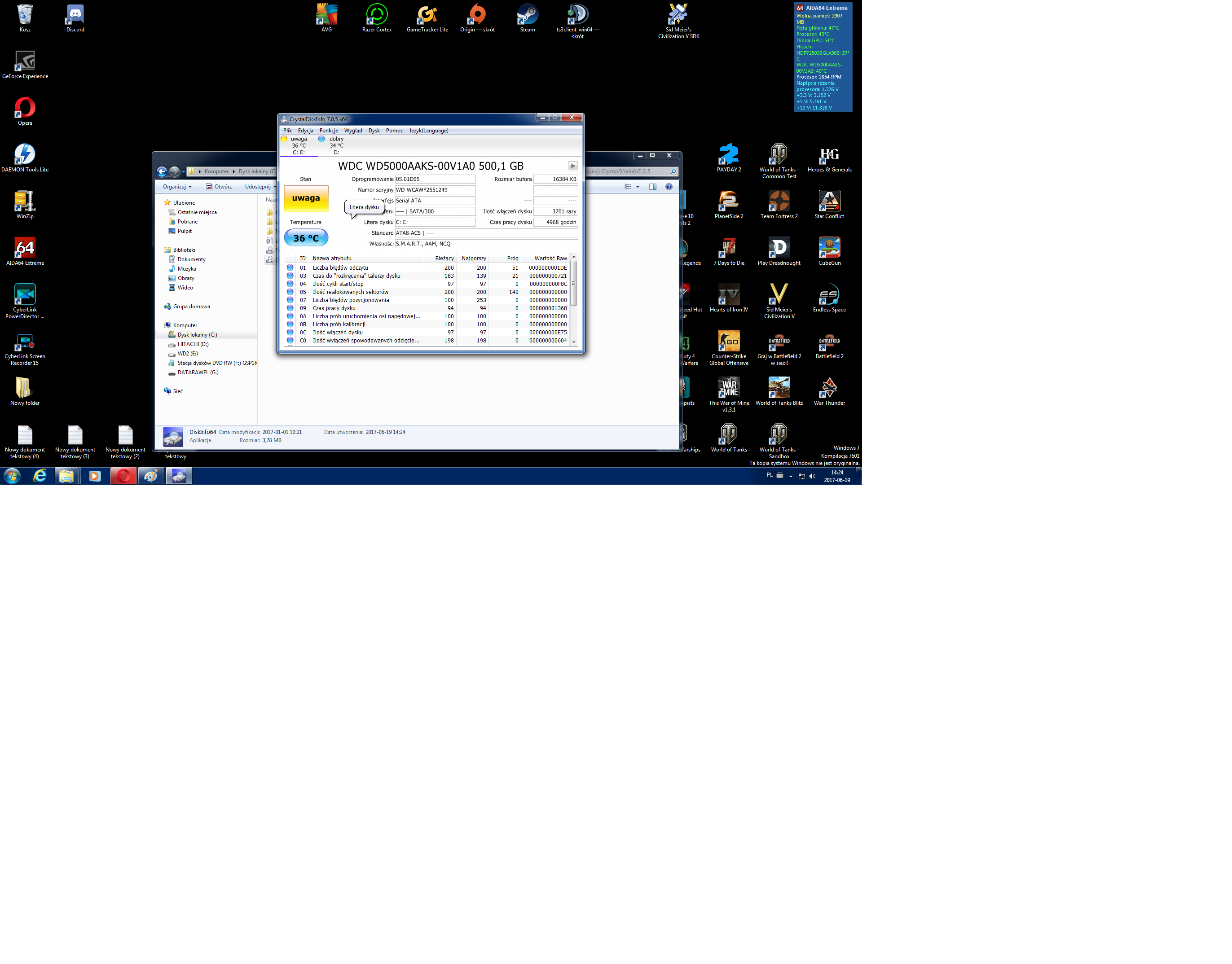The width and height of the screenshot is (1232, 964).
Task: Open the Wygląd menu
Action: coord(353,131)
